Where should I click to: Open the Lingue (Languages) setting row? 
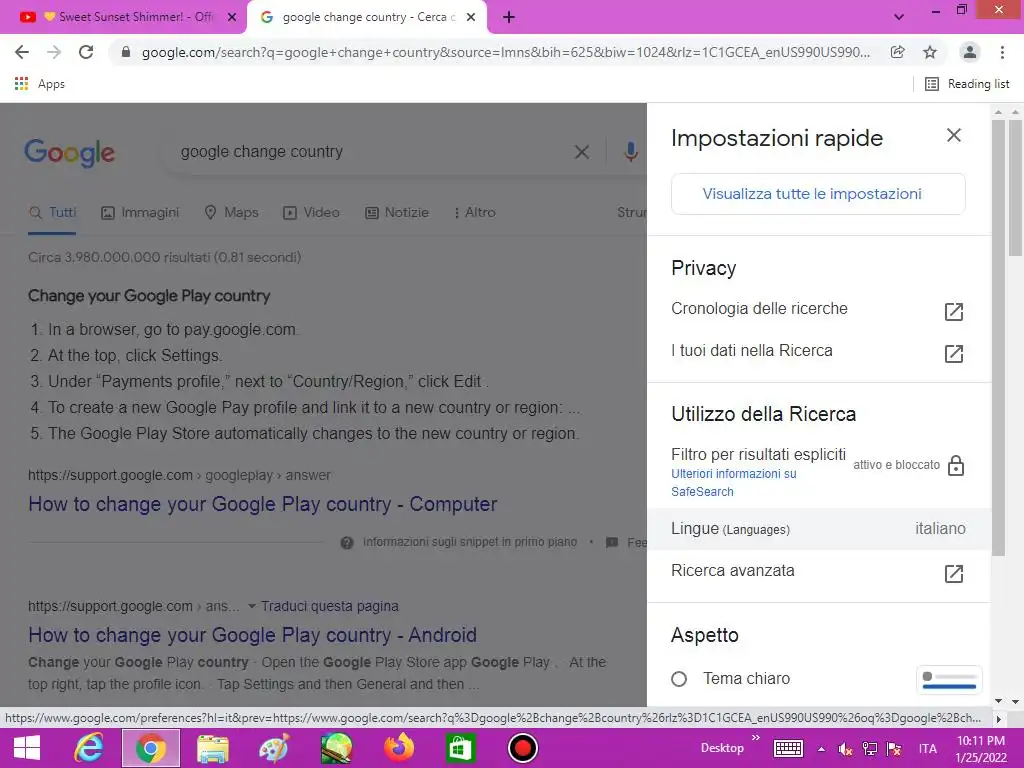pos(818,529)
